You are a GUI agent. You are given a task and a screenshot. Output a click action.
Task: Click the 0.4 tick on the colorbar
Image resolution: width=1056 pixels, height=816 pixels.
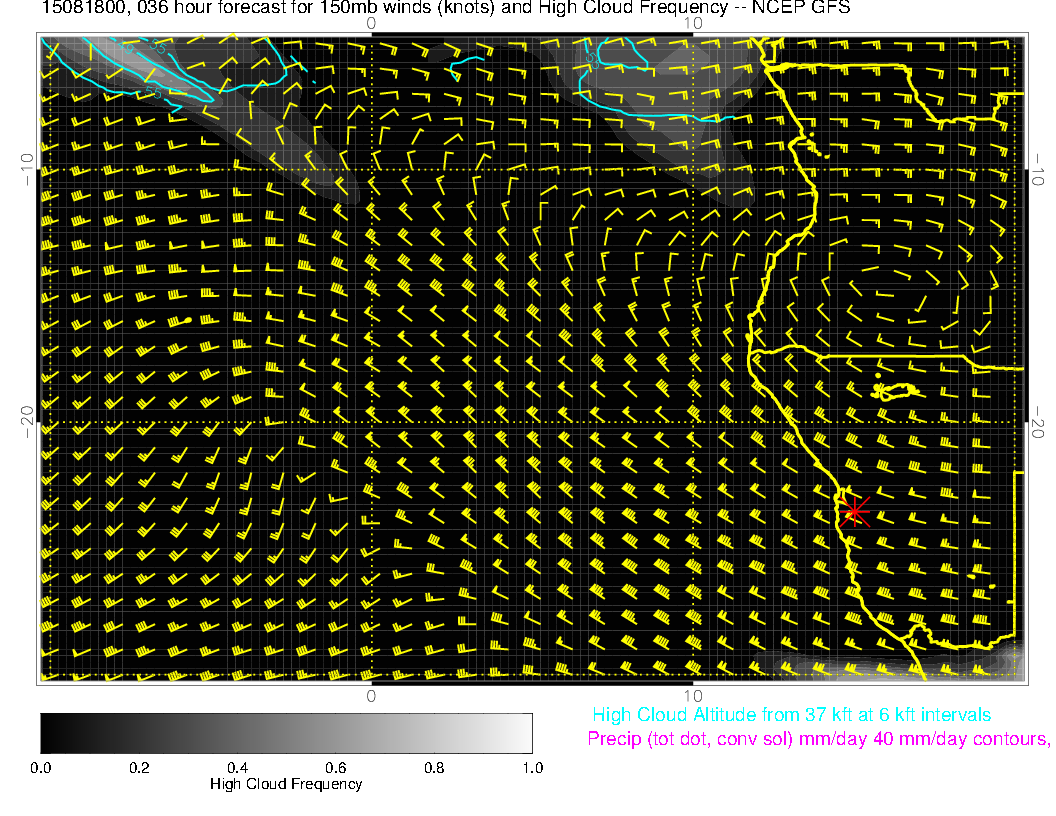237,768
